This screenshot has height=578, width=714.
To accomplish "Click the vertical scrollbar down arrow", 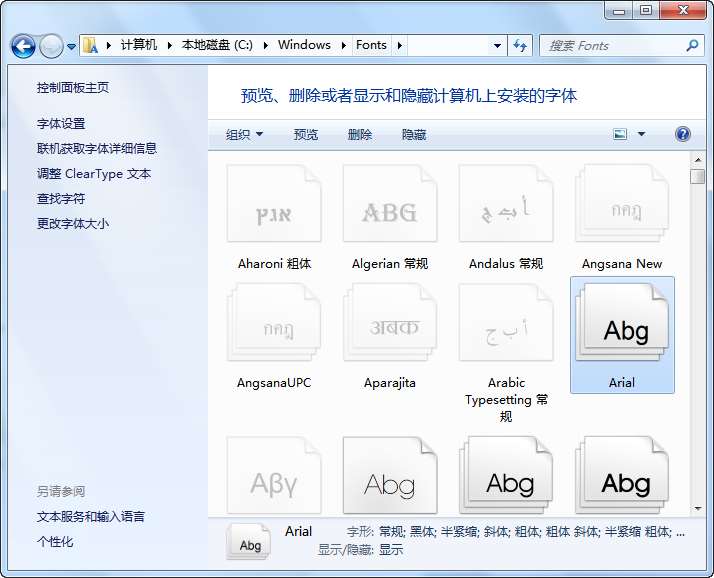I will pyautogui.click(x=697, y=506).
